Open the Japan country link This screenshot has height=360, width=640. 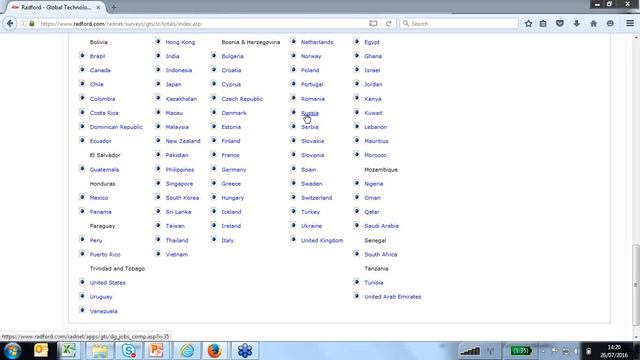[173, 84]
